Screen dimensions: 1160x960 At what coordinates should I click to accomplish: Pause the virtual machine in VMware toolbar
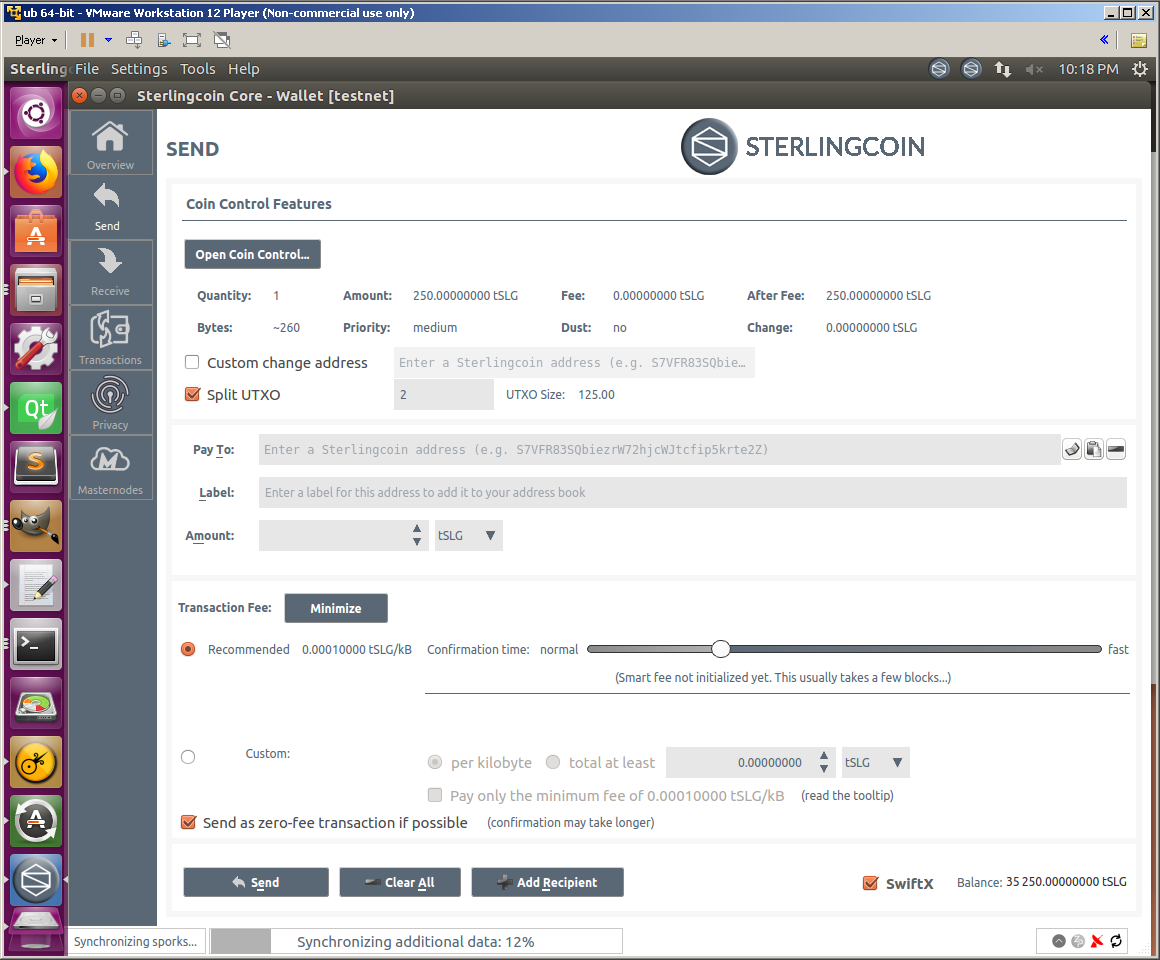click(87, 40)
